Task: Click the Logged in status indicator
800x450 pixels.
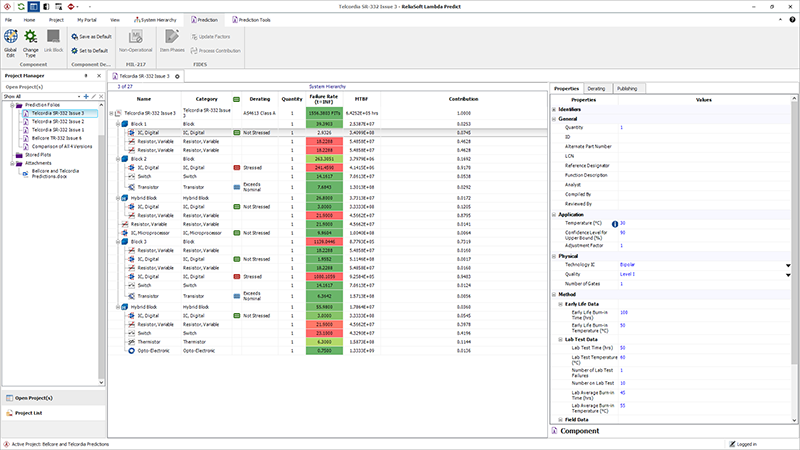Action: point(743,444)
